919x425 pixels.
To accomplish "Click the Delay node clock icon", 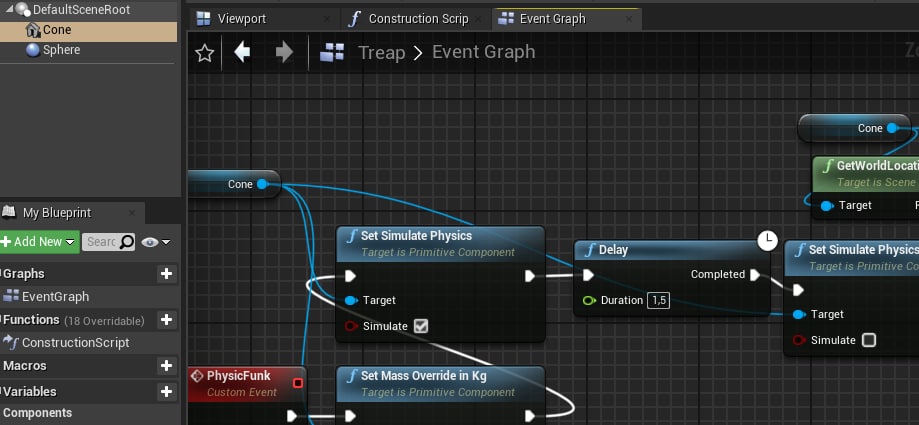I will tap(767, 240).
